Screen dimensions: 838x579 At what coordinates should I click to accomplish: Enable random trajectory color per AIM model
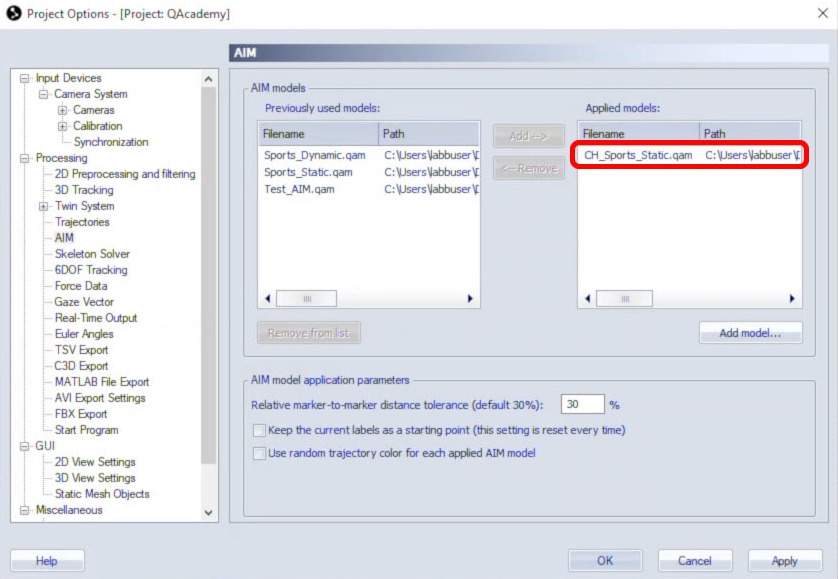(260, 453)
